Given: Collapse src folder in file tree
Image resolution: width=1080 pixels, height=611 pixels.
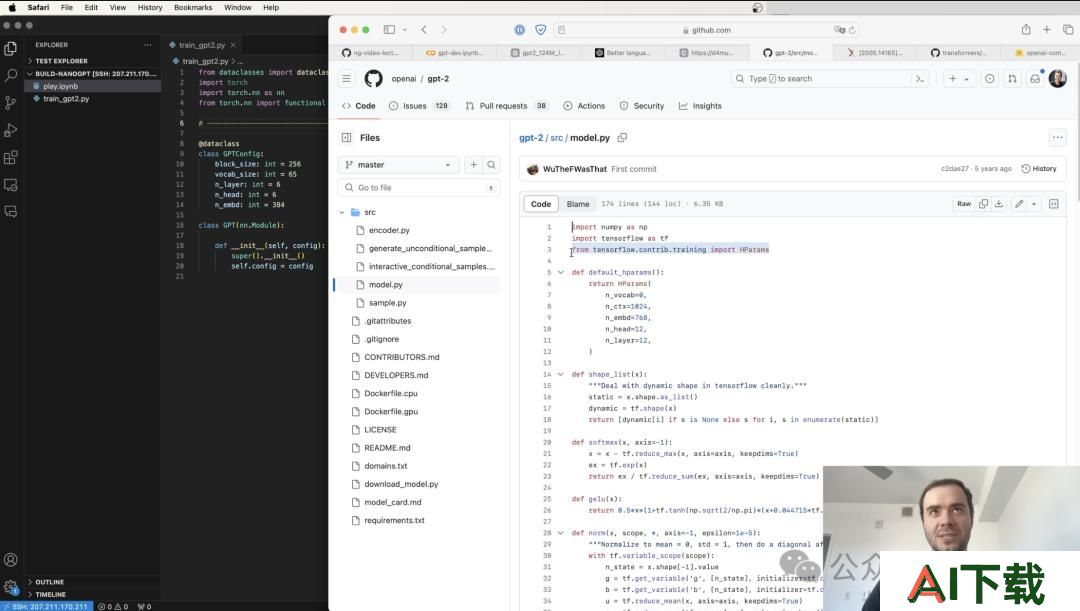Looking at the screenshot, I should (x=342, y=212).
